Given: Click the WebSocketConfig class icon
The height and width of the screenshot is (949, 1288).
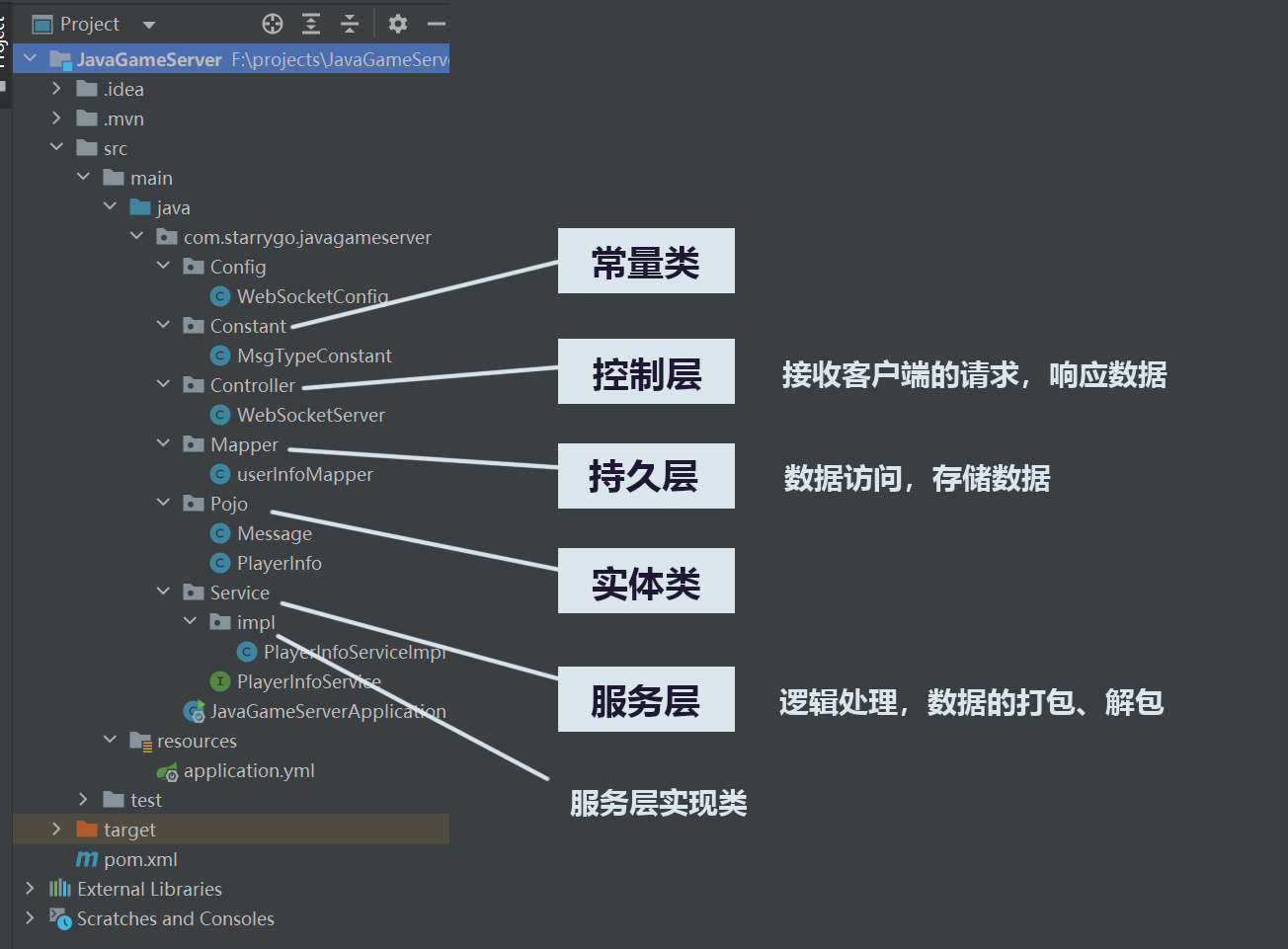Looking at the screenshot, I should pyautogui.click(x=219, y=296).
